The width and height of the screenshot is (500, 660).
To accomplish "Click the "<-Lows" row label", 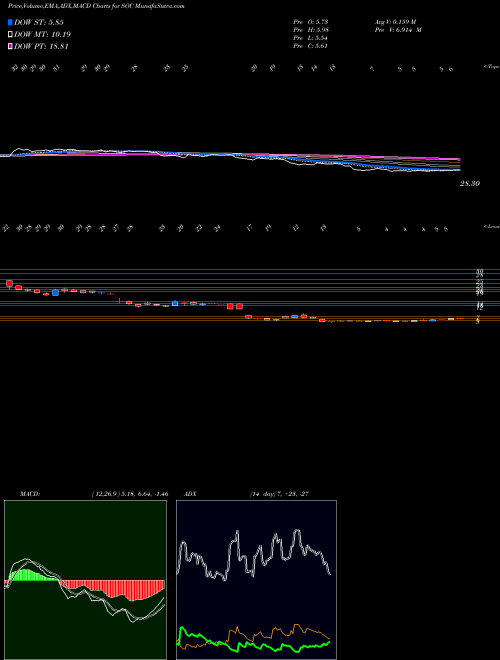I will (x=491, y=226).
